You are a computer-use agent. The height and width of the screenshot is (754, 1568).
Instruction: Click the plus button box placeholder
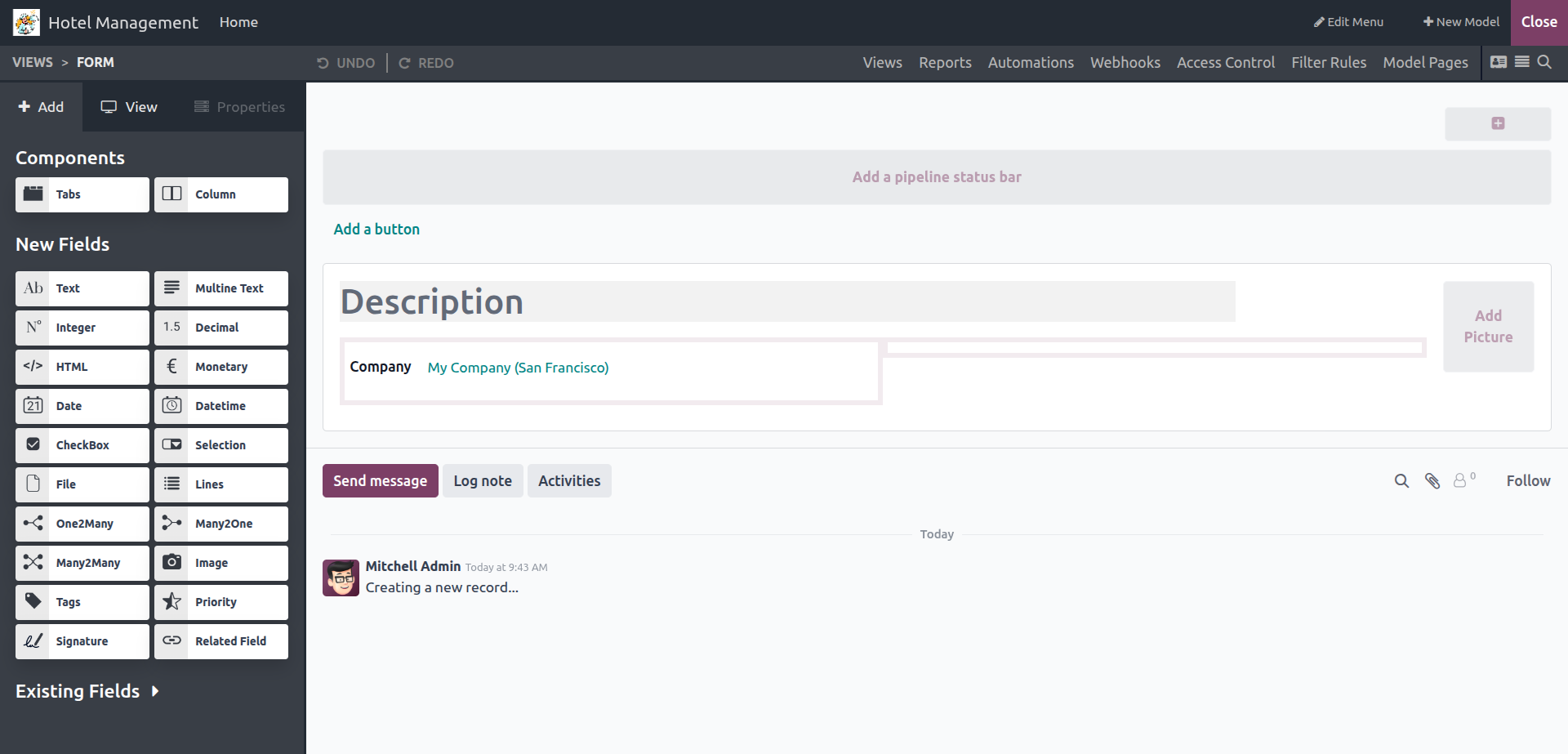click(1498, 123)
